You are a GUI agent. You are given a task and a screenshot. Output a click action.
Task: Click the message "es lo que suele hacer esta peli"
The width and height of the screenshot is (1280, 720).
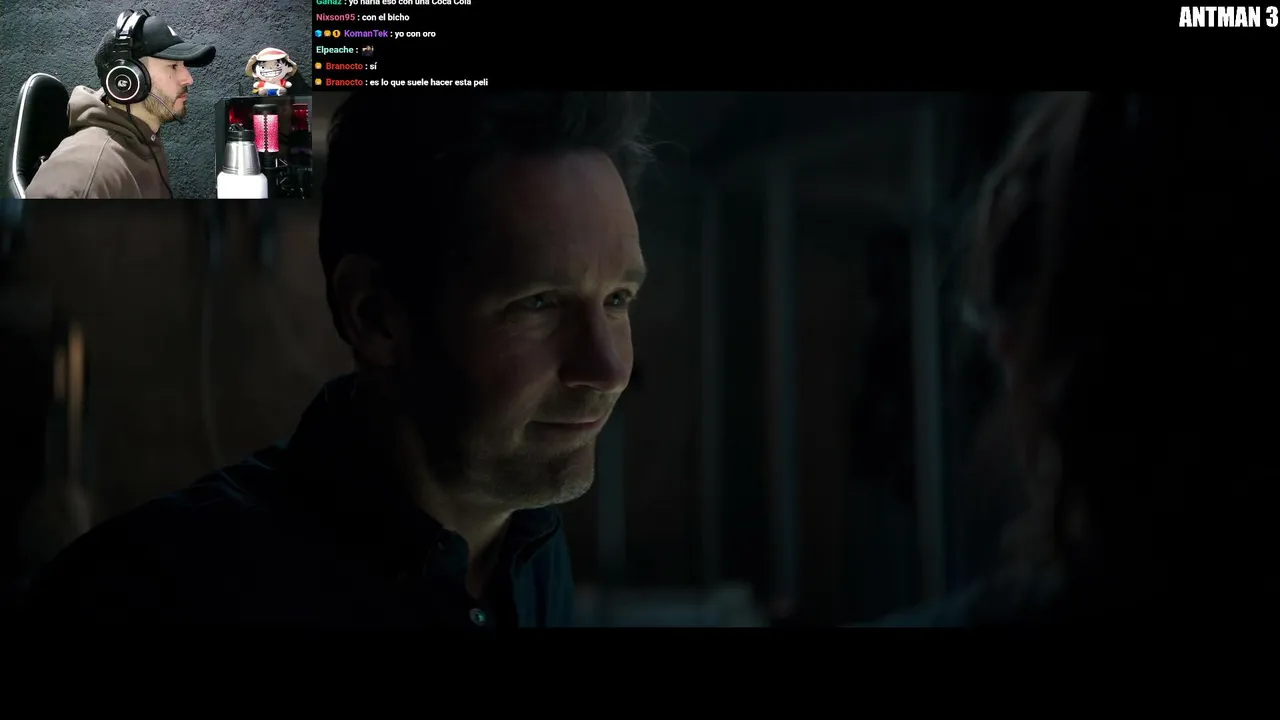coord(429,82)
